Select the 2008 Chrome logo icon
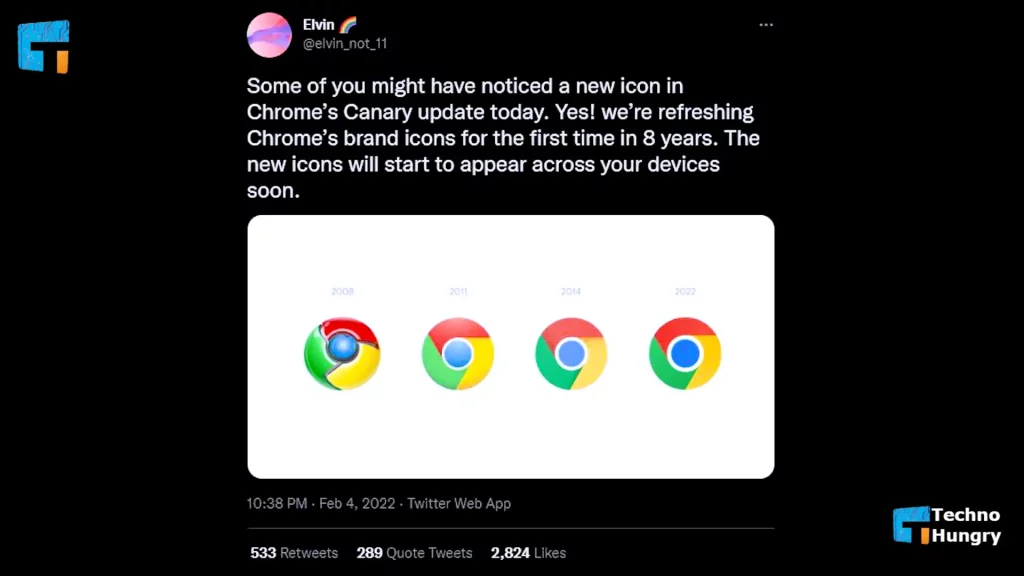The width and height of the screenshot is (1024, 576). tap(342, 352)
